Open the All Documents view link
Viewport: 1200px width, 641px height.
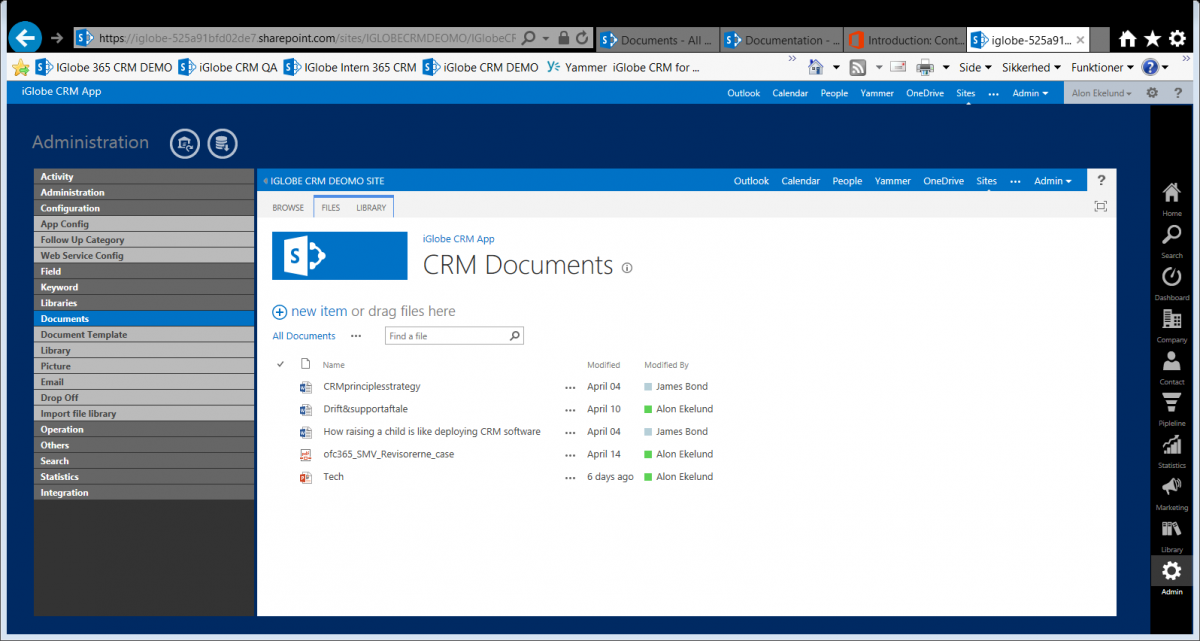click(x=304, y=336)
